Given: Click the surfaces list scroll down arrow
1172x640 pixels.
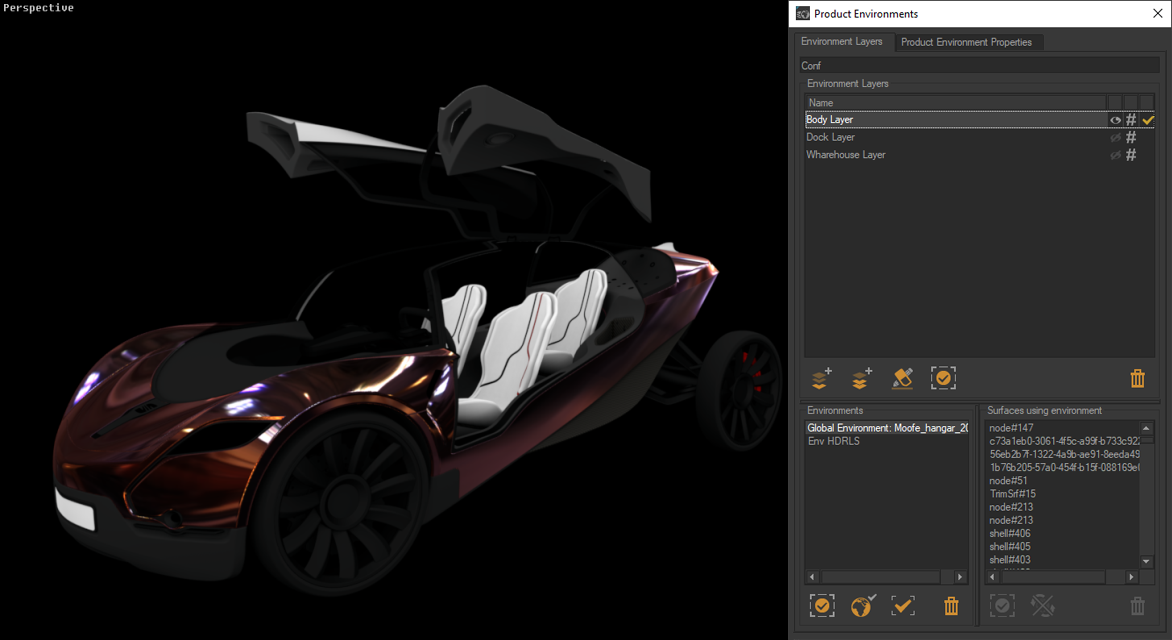Looking at the screenshot, I should coord(1146,562).
